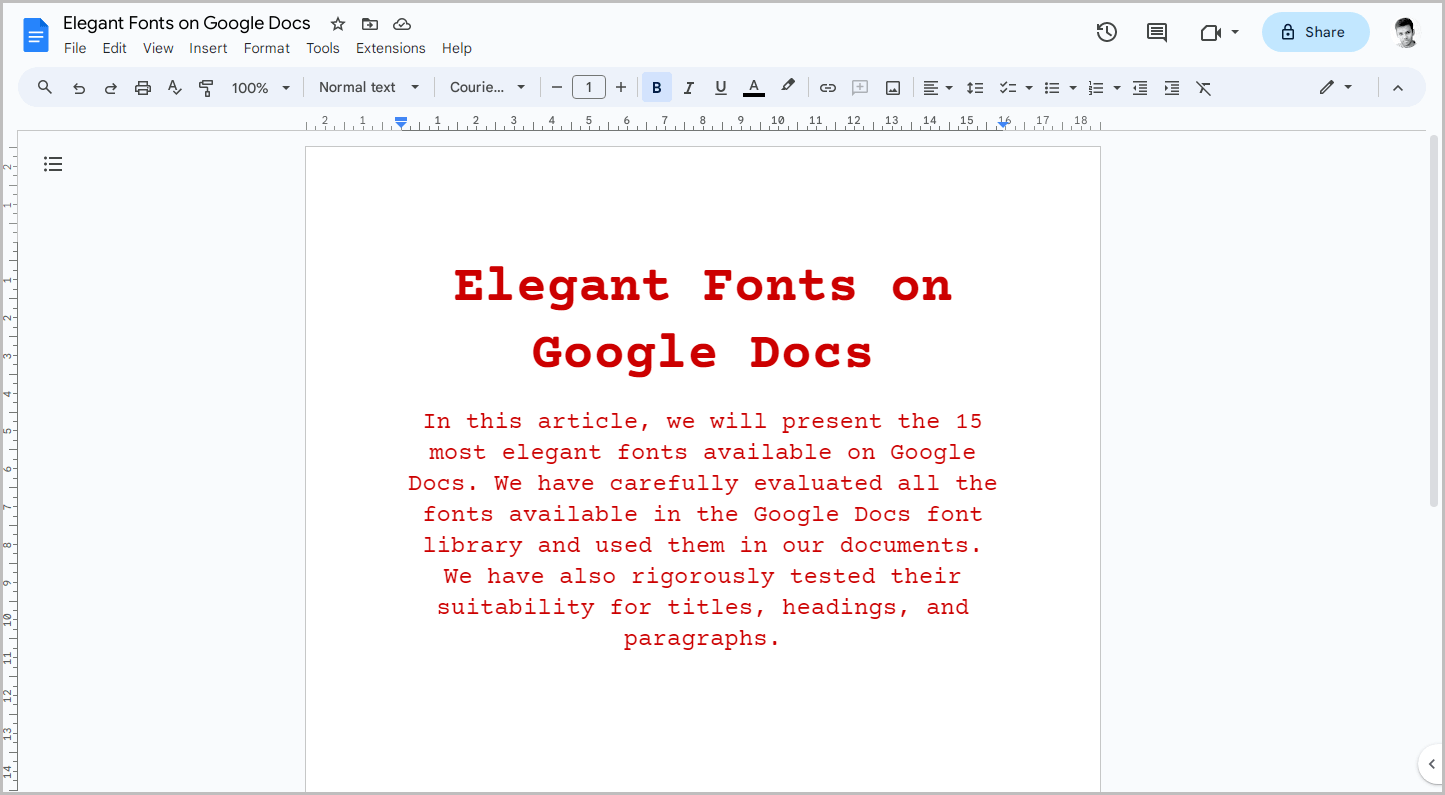This screenshot has height=795, width=1445.
Task: Clear all text formatting
Action: [x=1203, y=87]
